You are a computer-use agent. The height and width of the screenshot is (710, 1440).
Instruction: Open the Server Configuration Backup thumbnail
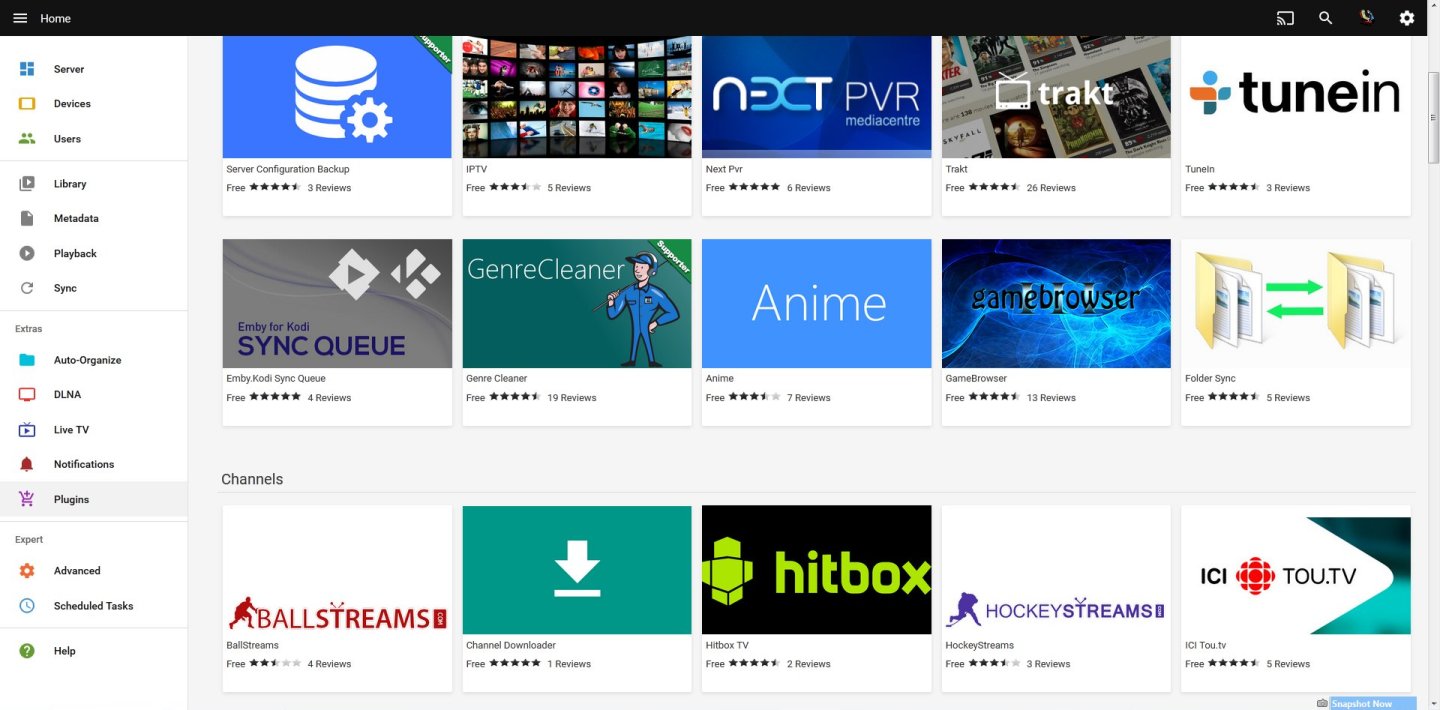337,97
